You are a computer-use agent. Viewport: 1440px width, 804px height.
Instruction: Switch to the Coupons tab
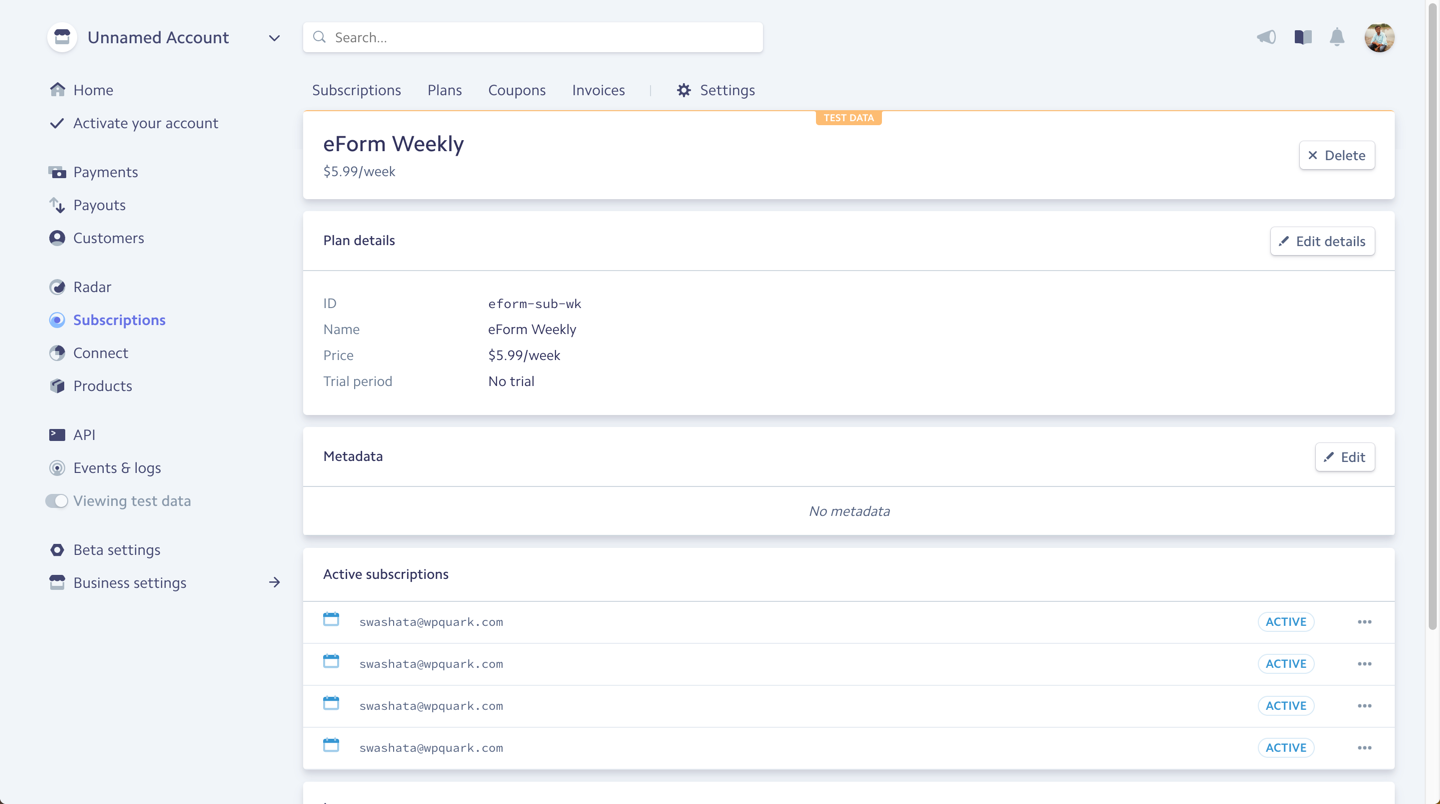516,90
